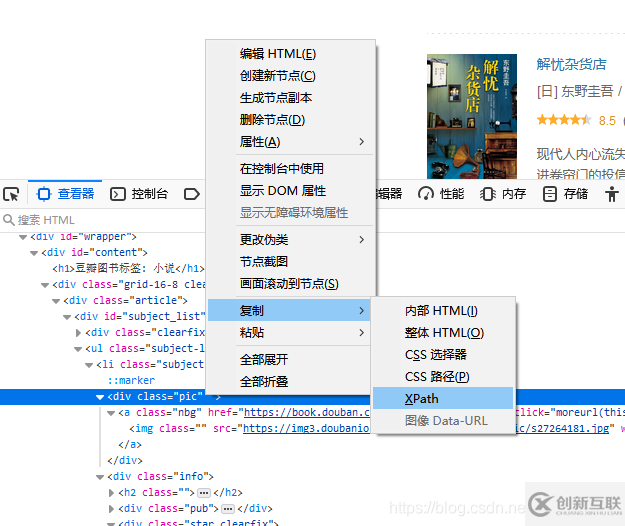Select the closing </a> tag row
The width and height of the screenshot is (625, 526).
click(130, 444)
